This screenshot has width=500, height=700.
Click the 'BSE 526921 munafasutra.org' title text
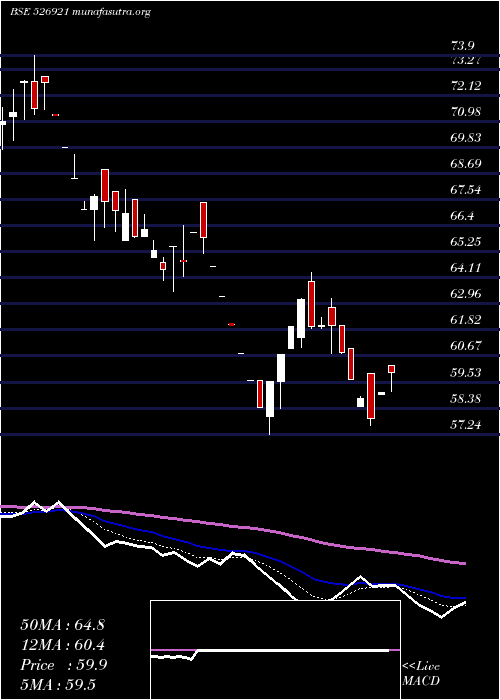coord(80,12)
